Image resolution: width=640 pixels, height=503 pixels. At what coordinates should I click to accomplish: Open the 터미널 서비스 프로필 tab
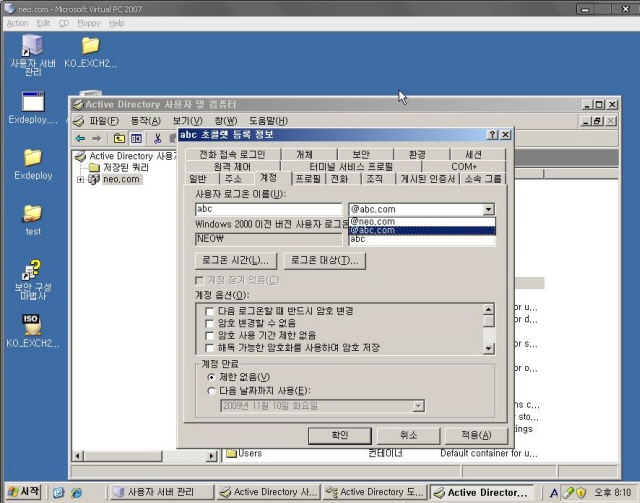(x=351, y=167)
